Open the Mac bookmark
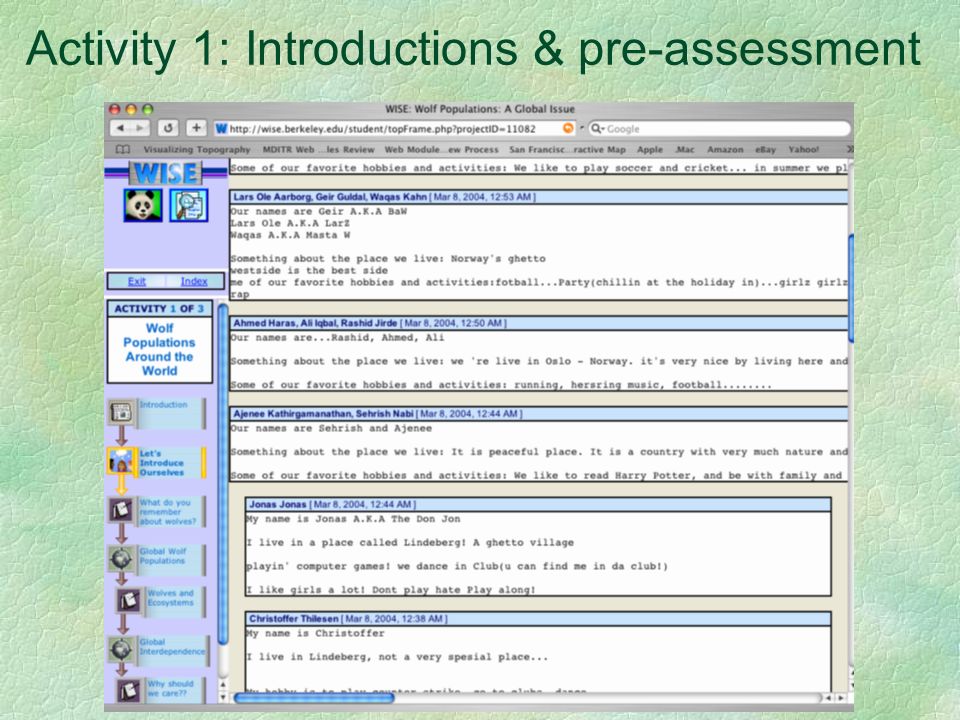 coord(684,149)
